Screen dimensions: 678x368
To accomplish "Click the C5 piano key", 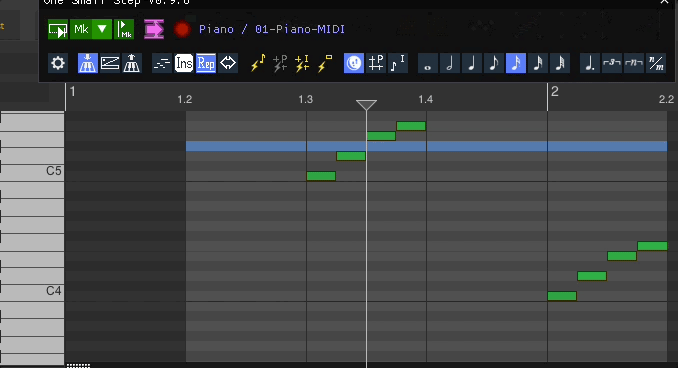I will pyautogui.click(x=32, y=173).
